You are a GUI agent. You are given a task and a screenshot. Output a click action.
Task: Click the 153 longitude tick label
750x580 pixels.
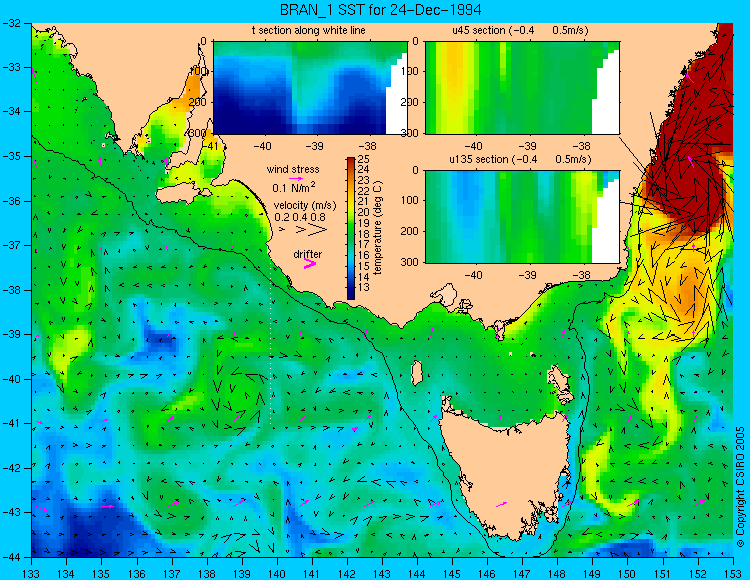[x=733, y=573]
